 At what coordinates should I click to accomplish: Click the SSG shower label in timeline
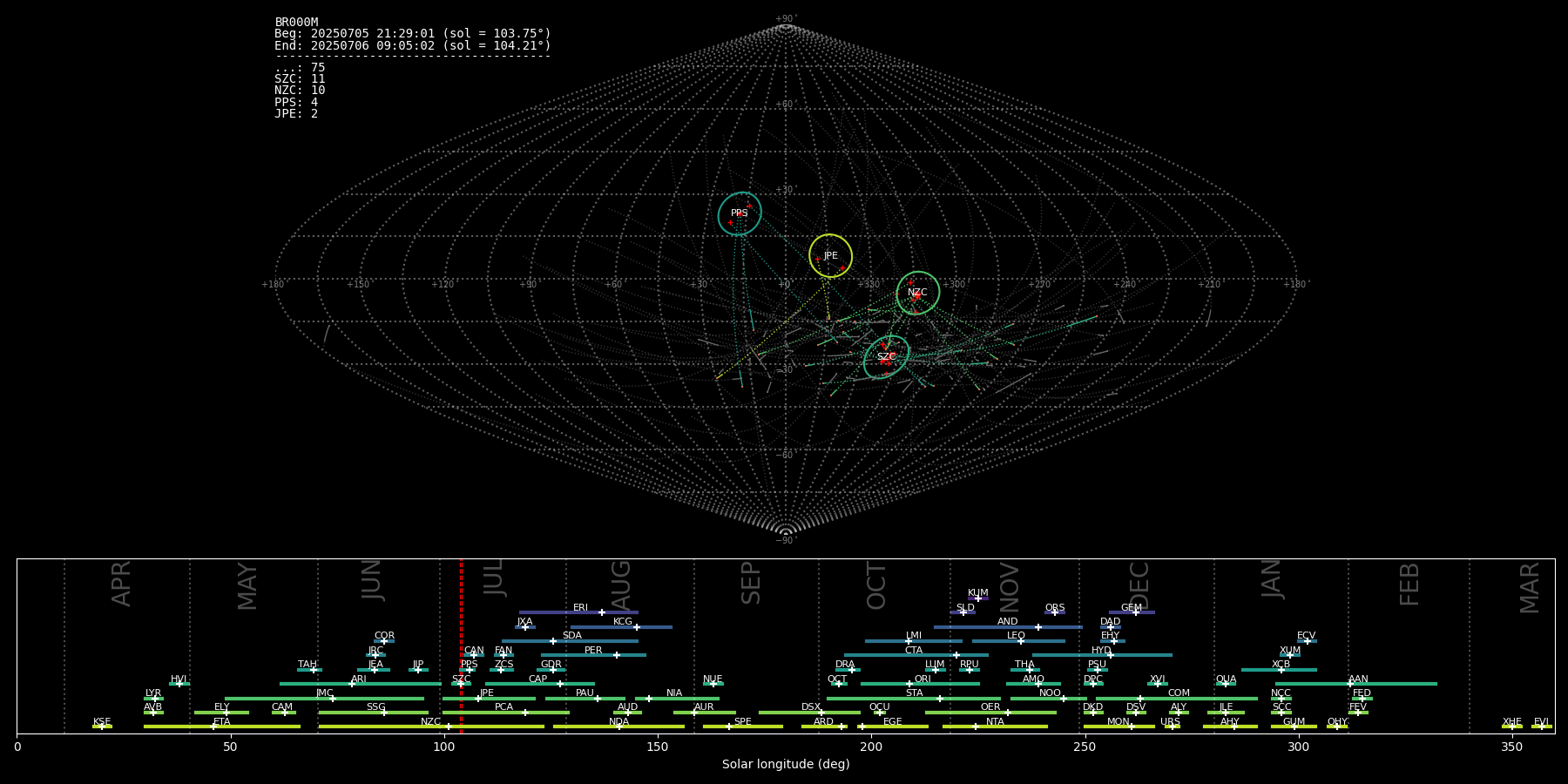coord(375,707)
